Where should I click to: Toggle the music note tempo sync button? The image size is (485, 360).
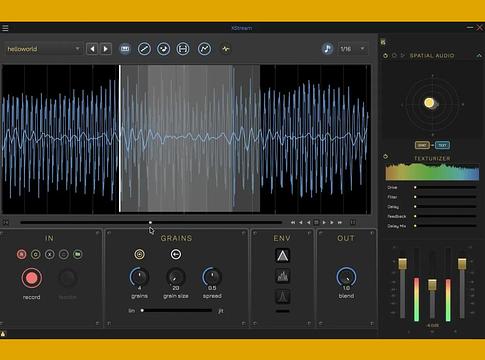pos(327,49)
